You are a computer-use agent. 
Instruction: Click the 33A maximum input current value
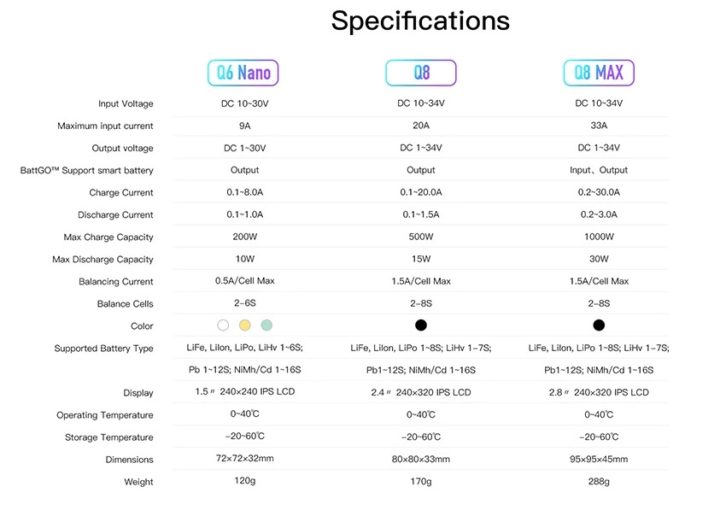pyautogui.click(x=599, y=126)
